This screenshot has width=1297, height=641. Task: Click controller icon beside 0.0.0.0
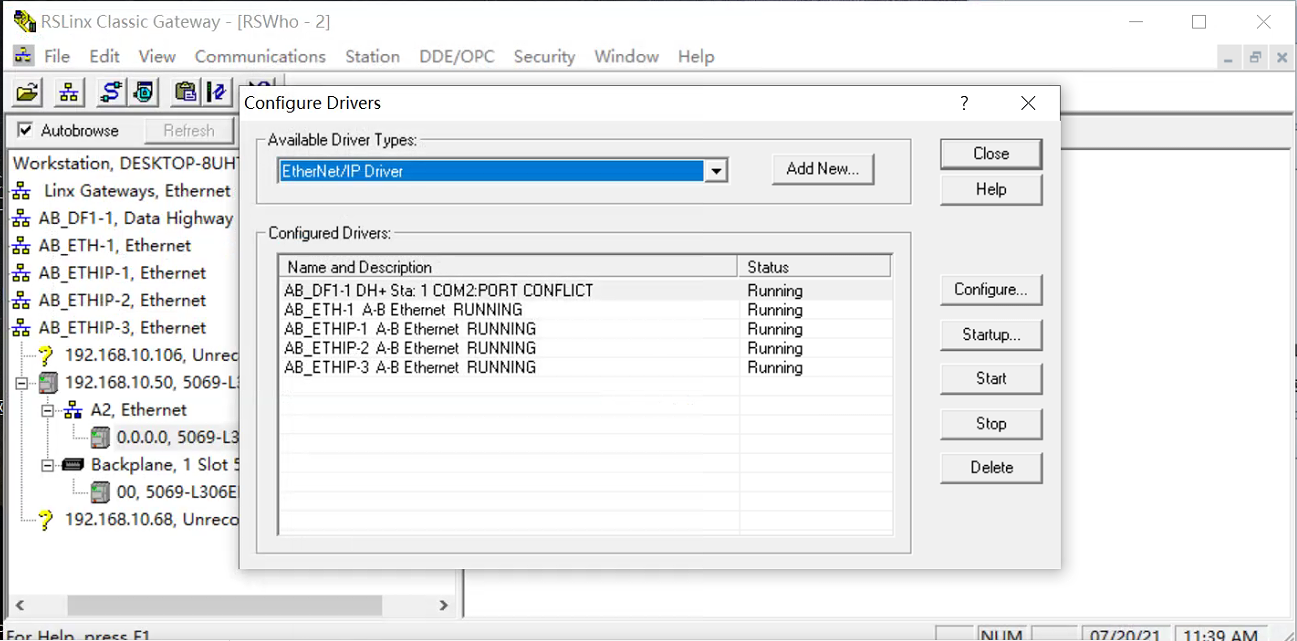100,437
